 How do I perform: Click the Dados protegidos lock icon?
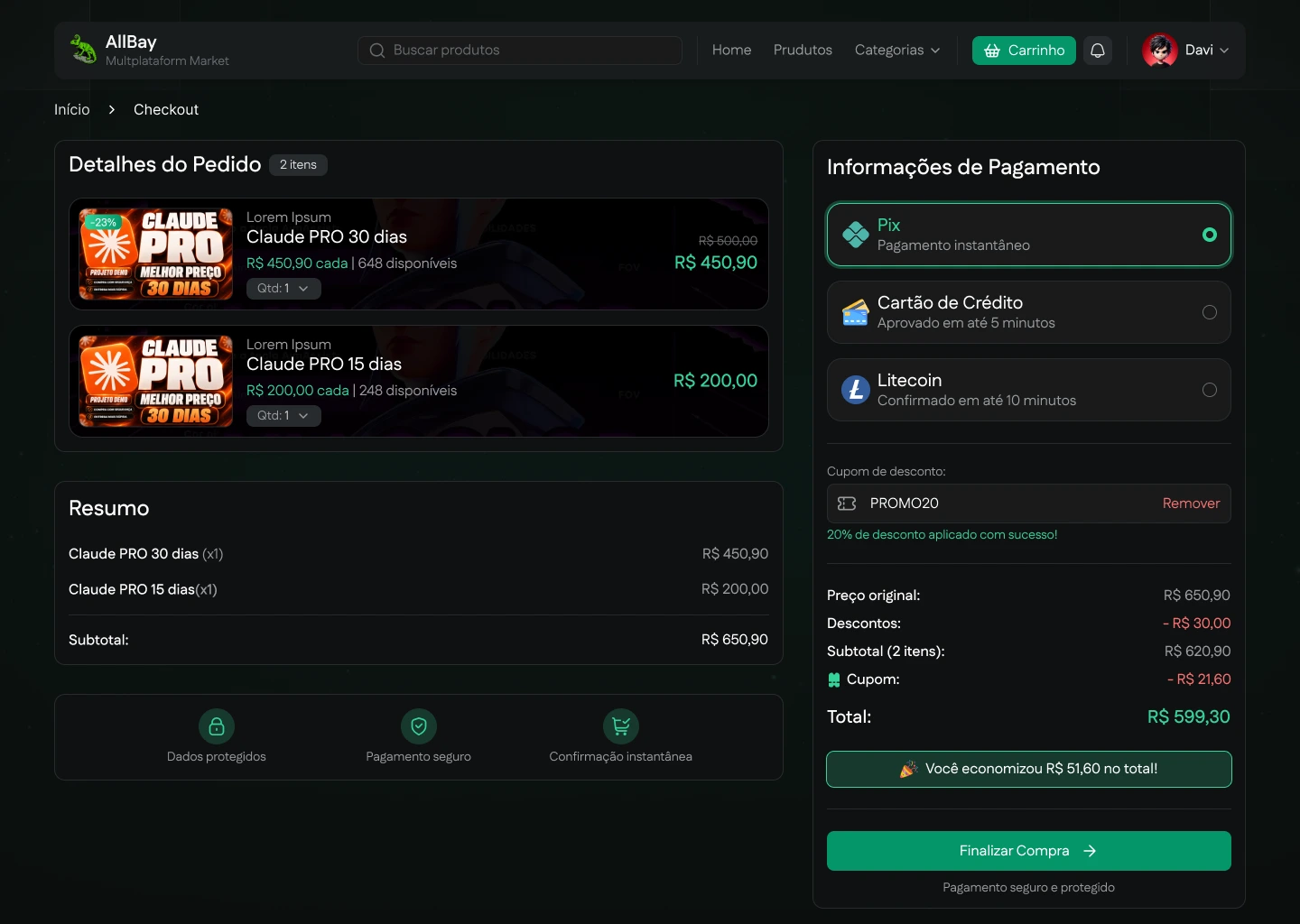(217, 726)
